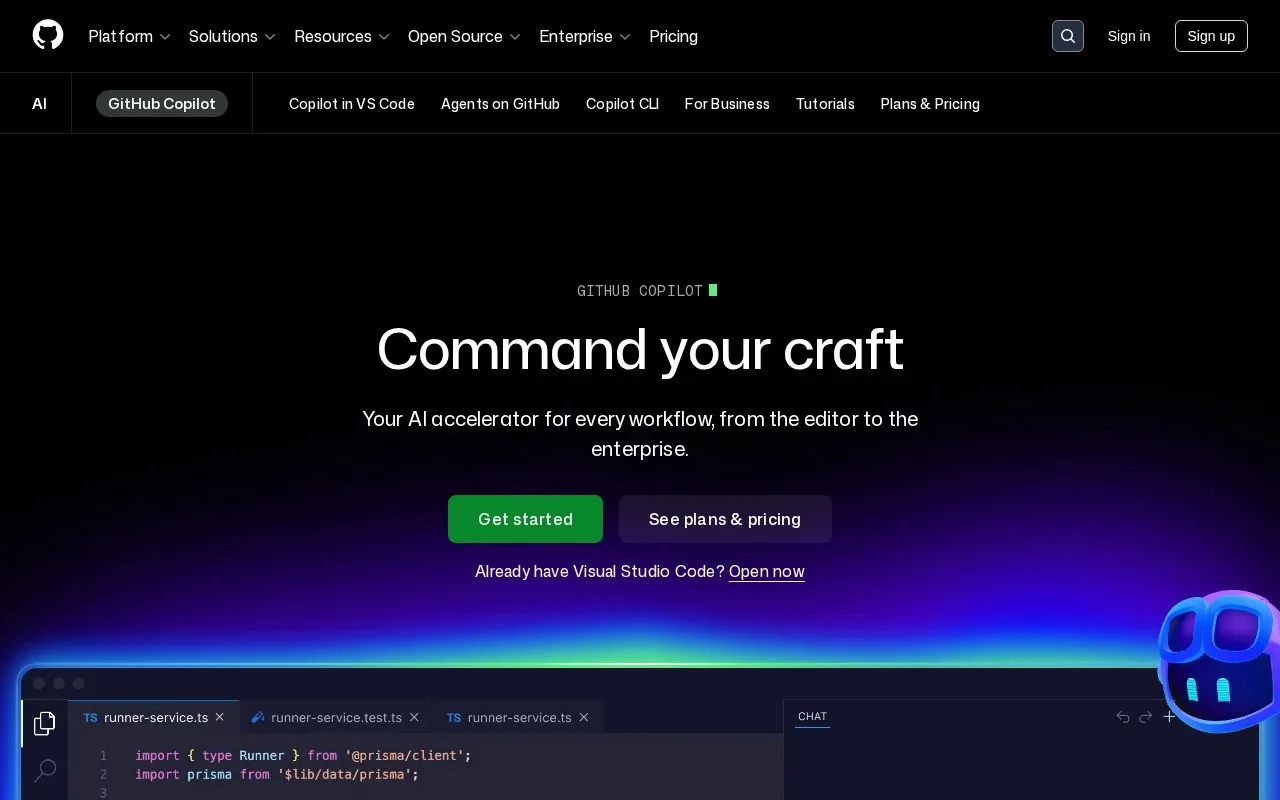This screenshot has width=1280, height=800.
Task: Expand the Platform menu
Action: [x=130, y=36]
